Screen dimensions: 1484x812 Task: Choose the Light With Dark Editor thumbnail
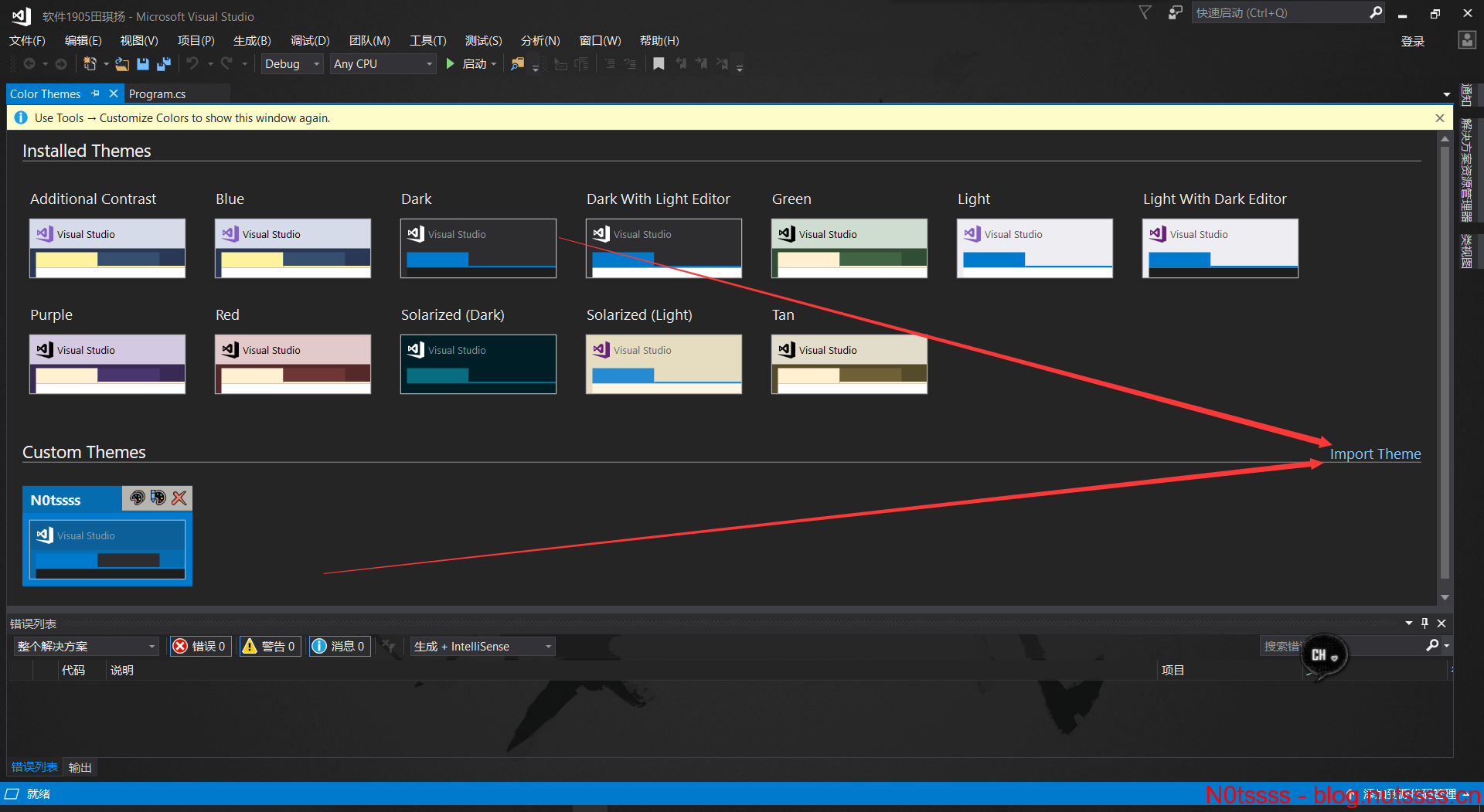coord(1220,248)
